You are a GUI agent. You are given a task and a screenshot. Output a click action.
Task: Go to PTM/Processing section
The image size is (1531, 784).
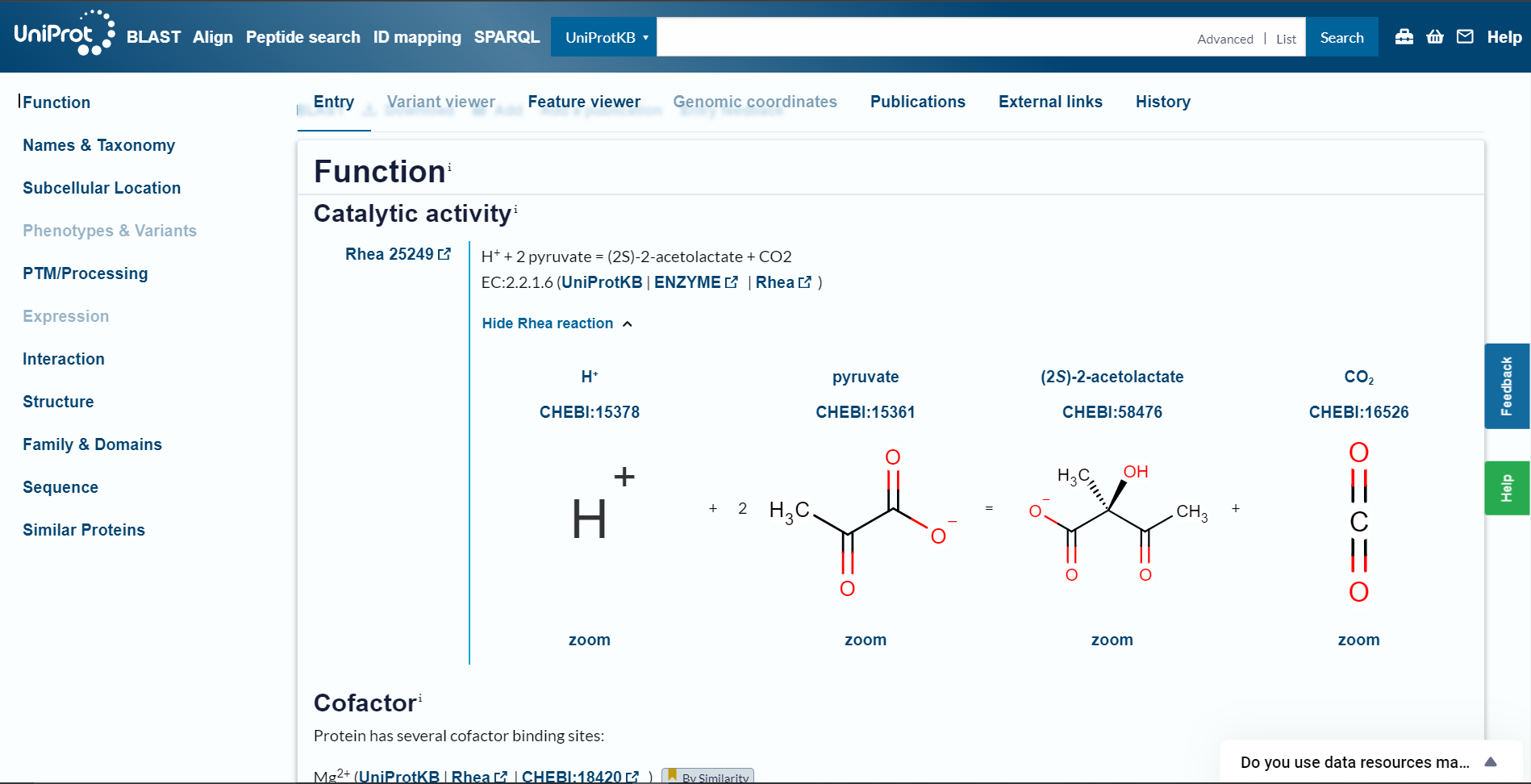coord(86,273)
